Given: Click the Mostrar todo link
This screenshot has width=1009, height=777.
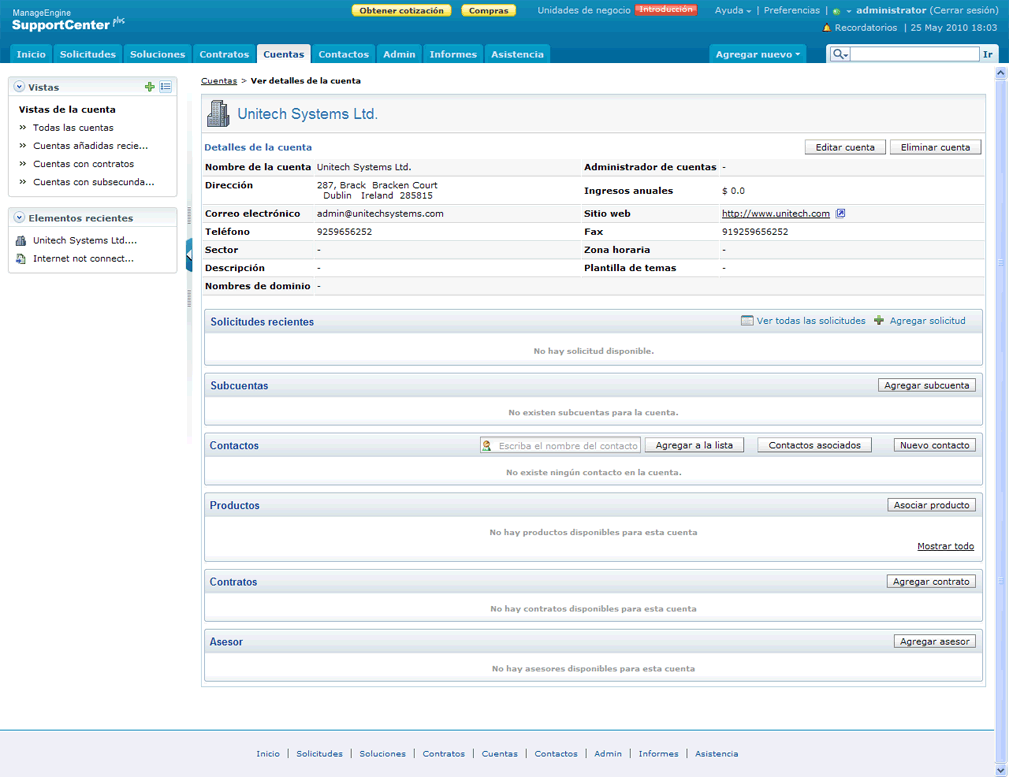Looking at the screenshot, I should point(945,546).
